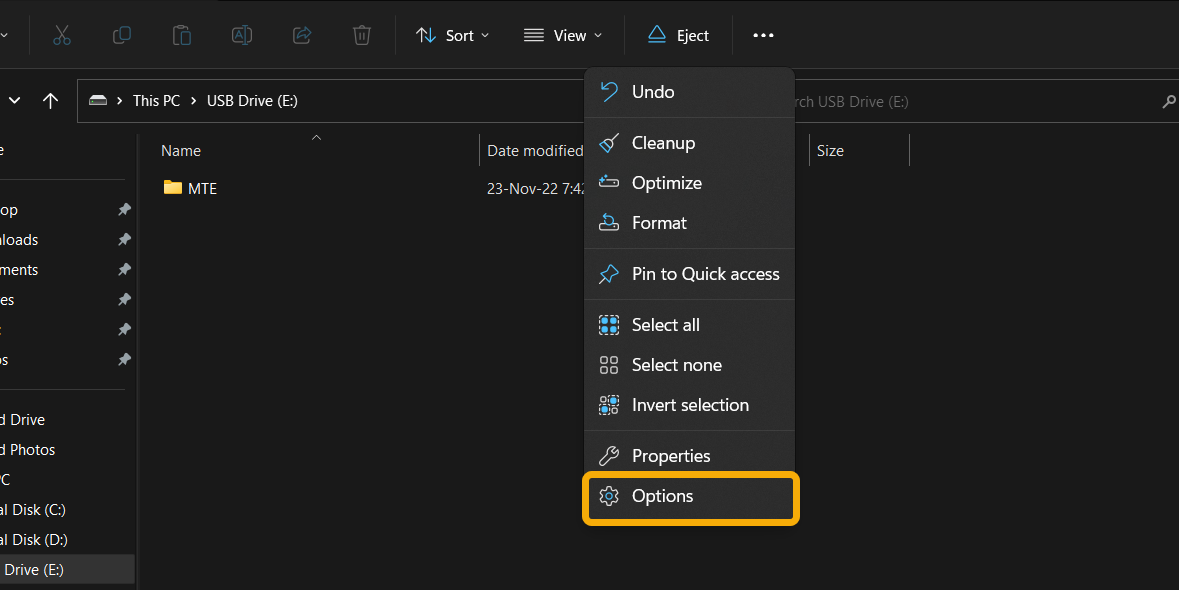Go to This PC via breadcrumb
Image resolution: width=1179 pixels, height=590 pixels.
156,100
